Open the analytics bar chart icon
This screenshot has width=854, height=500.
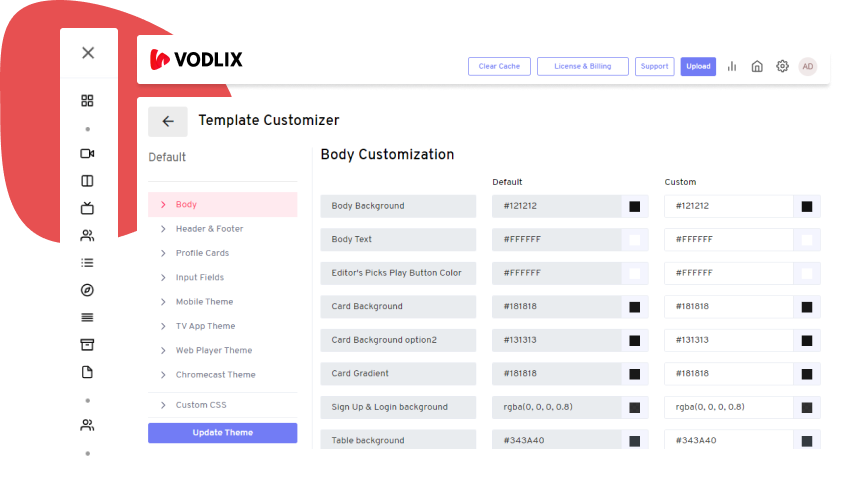coord(732,67)
